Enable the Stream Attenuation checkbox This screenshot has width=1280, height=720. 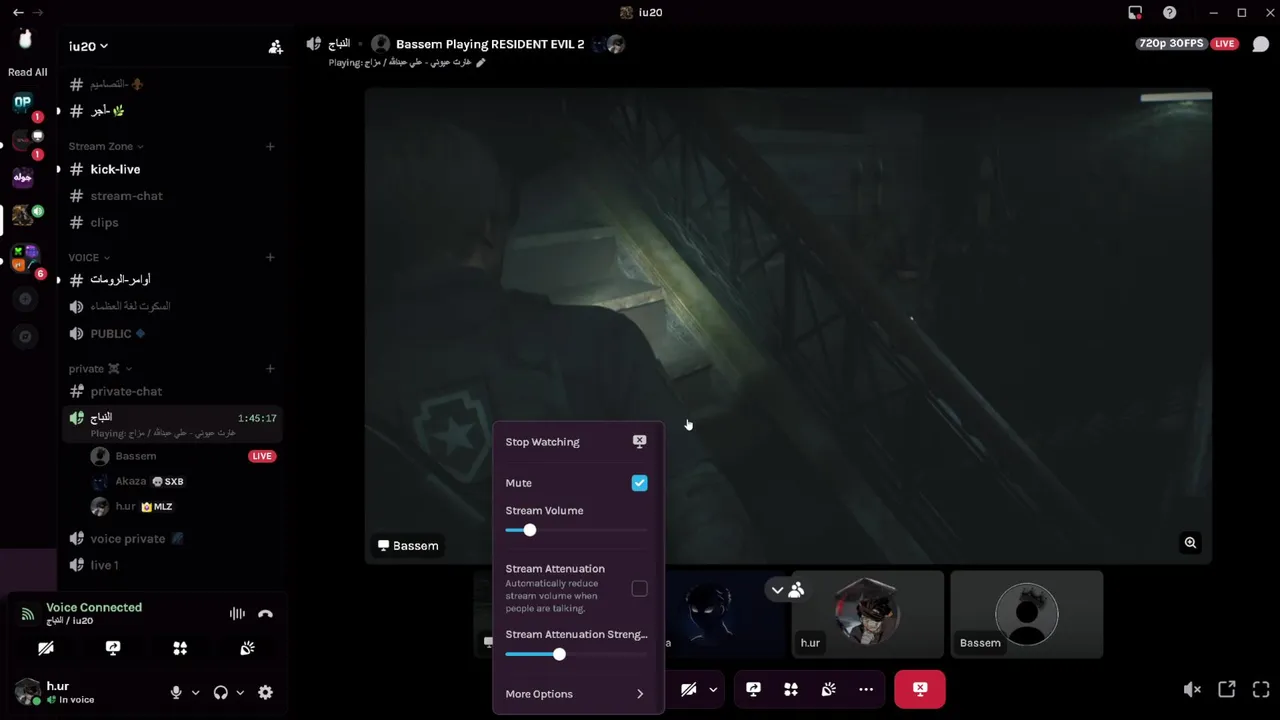[639, 589]
